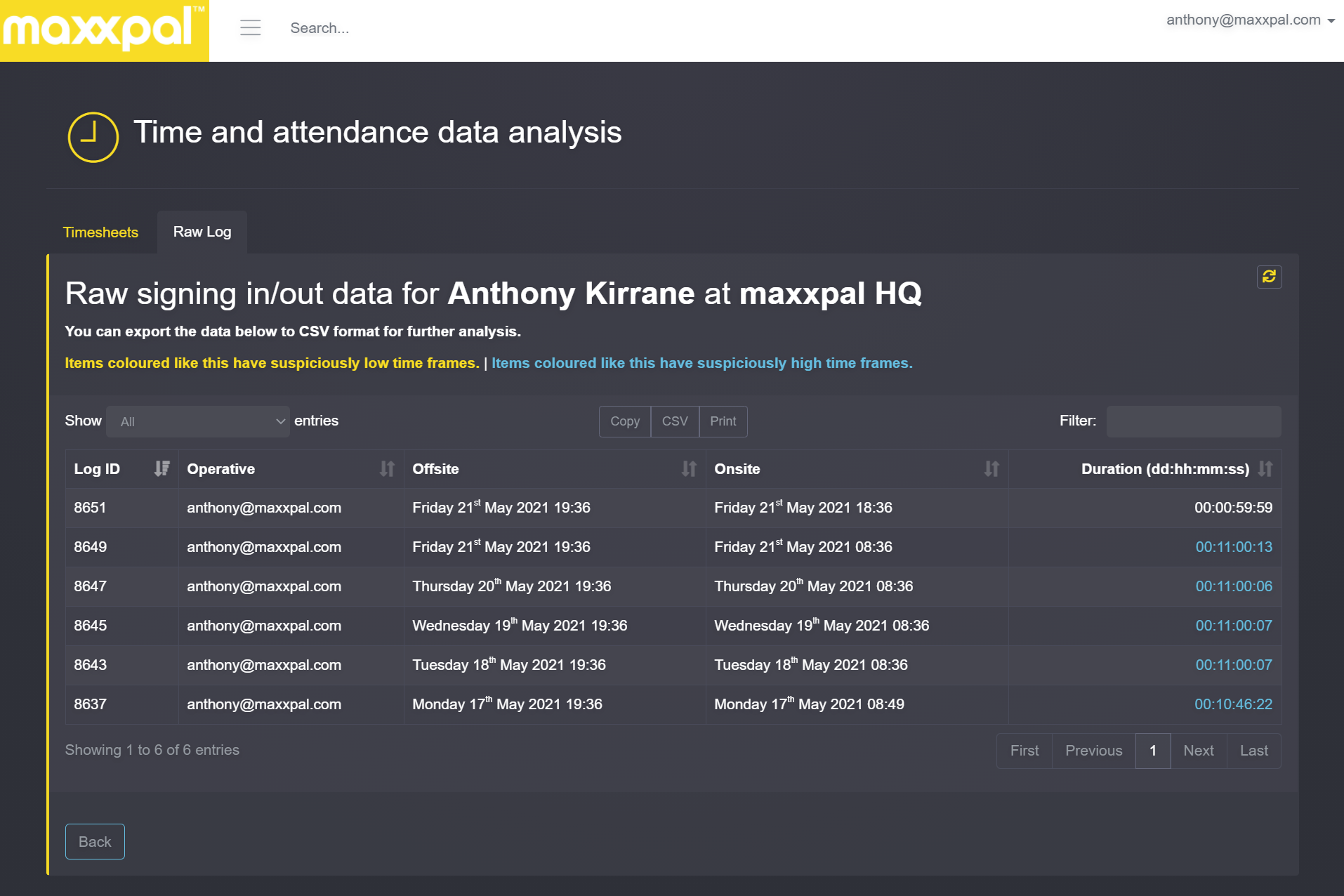1344x896 pixels.
Task: Click the Showing 1 to 6 entries text
Action: click(152, 750)
